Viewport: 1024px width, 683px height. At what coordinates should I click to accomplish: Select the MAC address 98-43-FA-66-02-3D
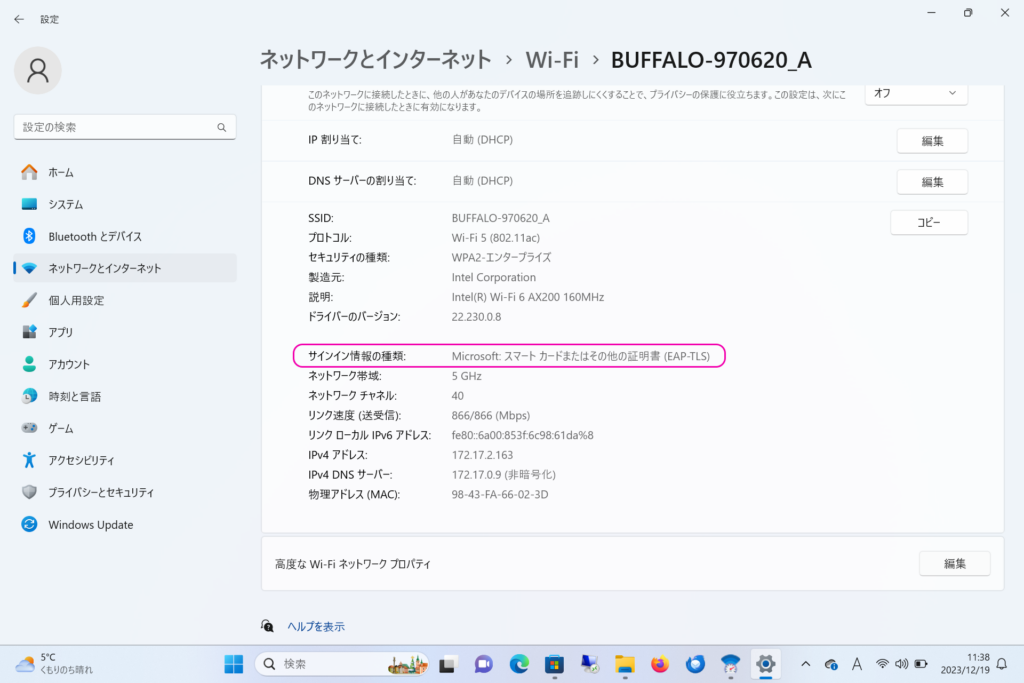point(500,494)
